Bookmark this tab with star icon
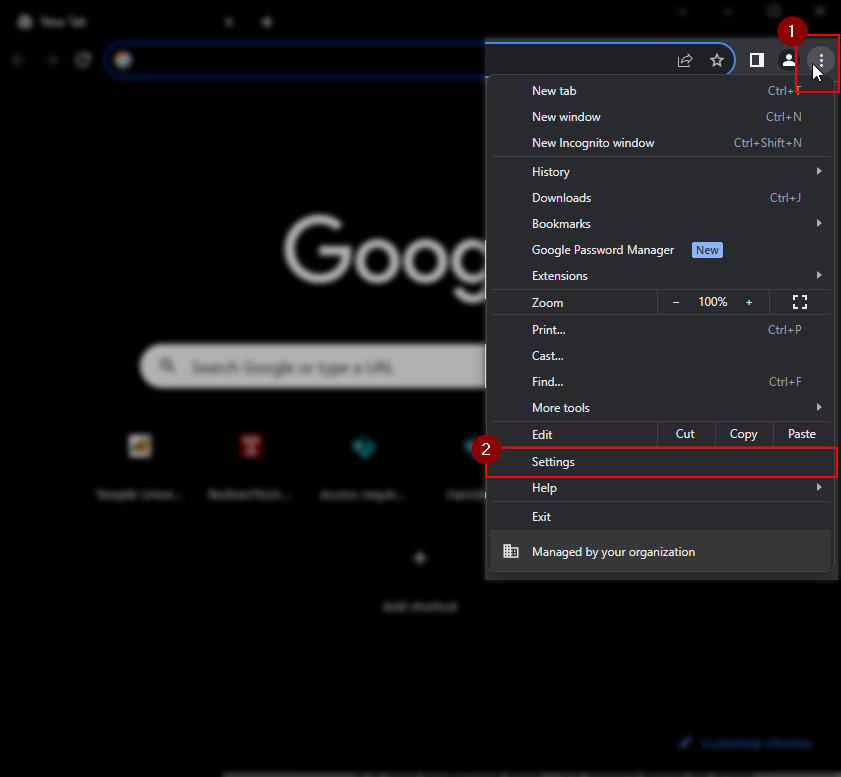 [717, 61]
